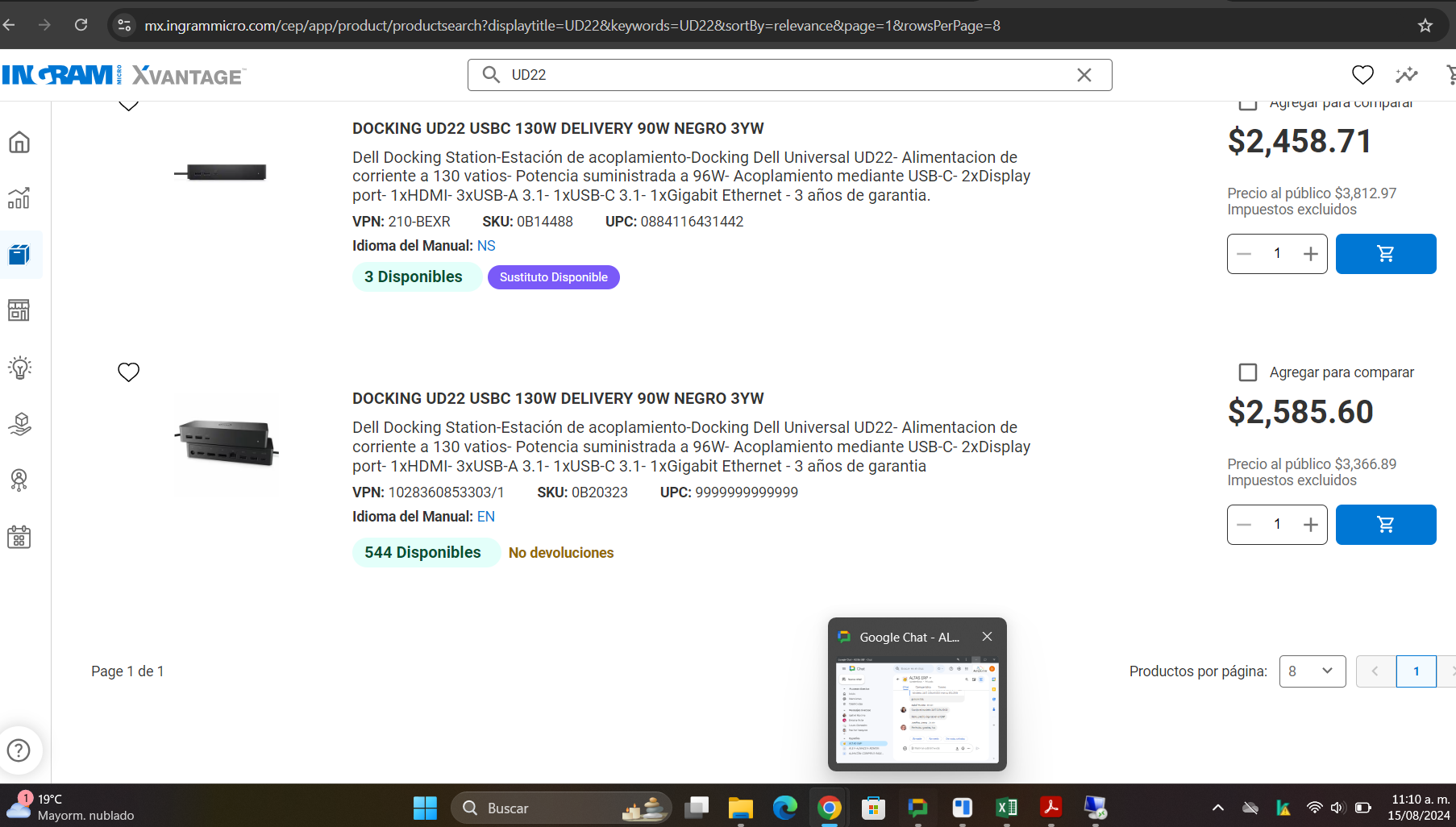1456x827 pixels.
Task: Open the calendar sidebar icon
Action: (19, 537)
